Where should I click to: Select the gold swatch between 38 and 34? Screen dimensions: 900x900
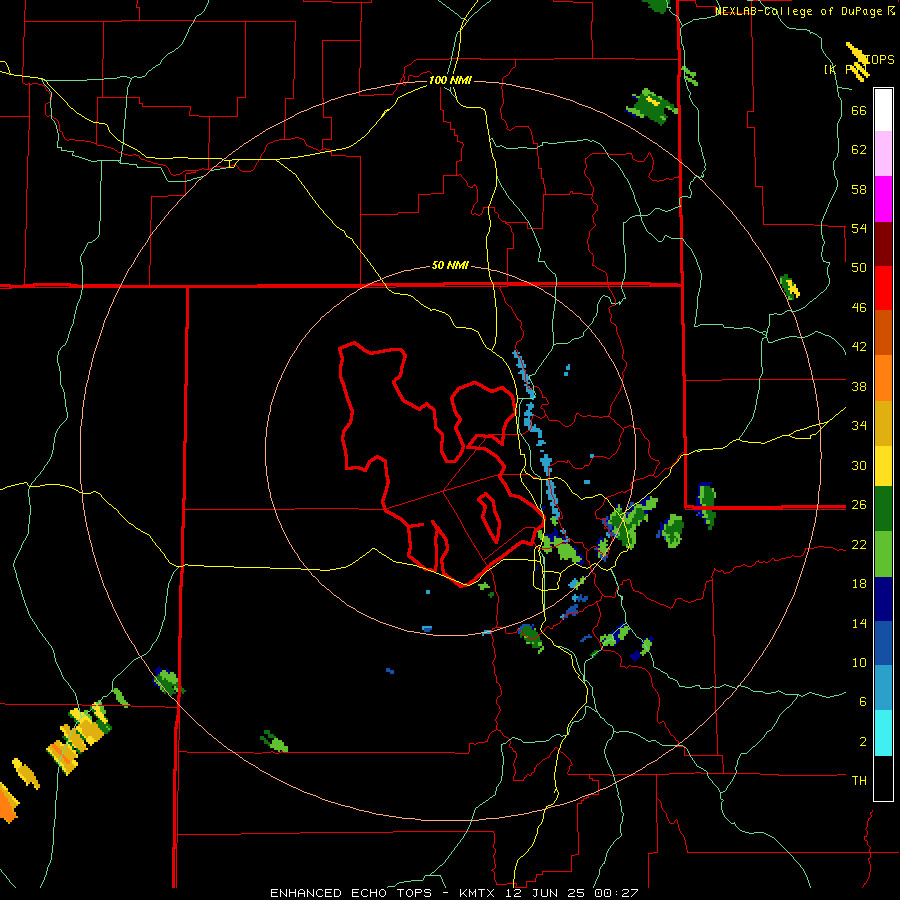click(x=883, y=423)
